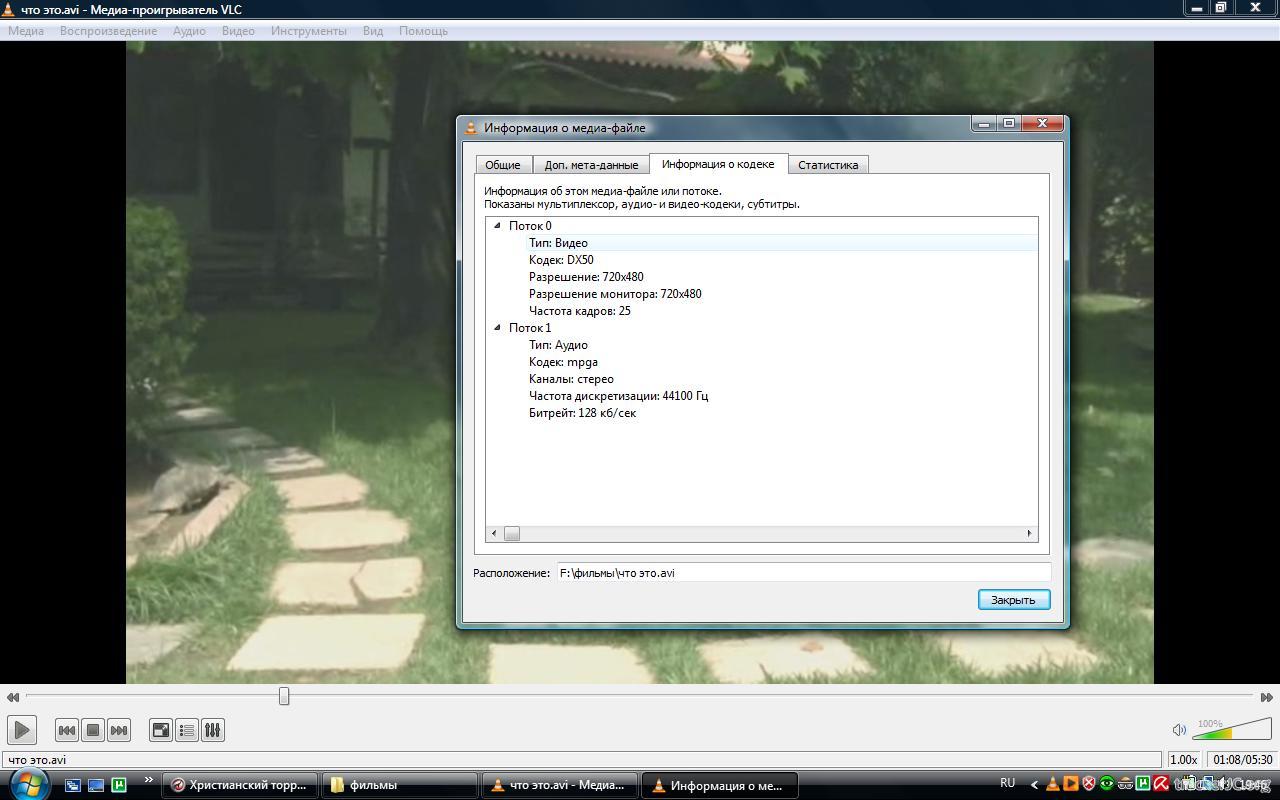Switch to the Общие tab
Image resolution: width=1280 pixels, height=800 pixels.
[502, 165]
